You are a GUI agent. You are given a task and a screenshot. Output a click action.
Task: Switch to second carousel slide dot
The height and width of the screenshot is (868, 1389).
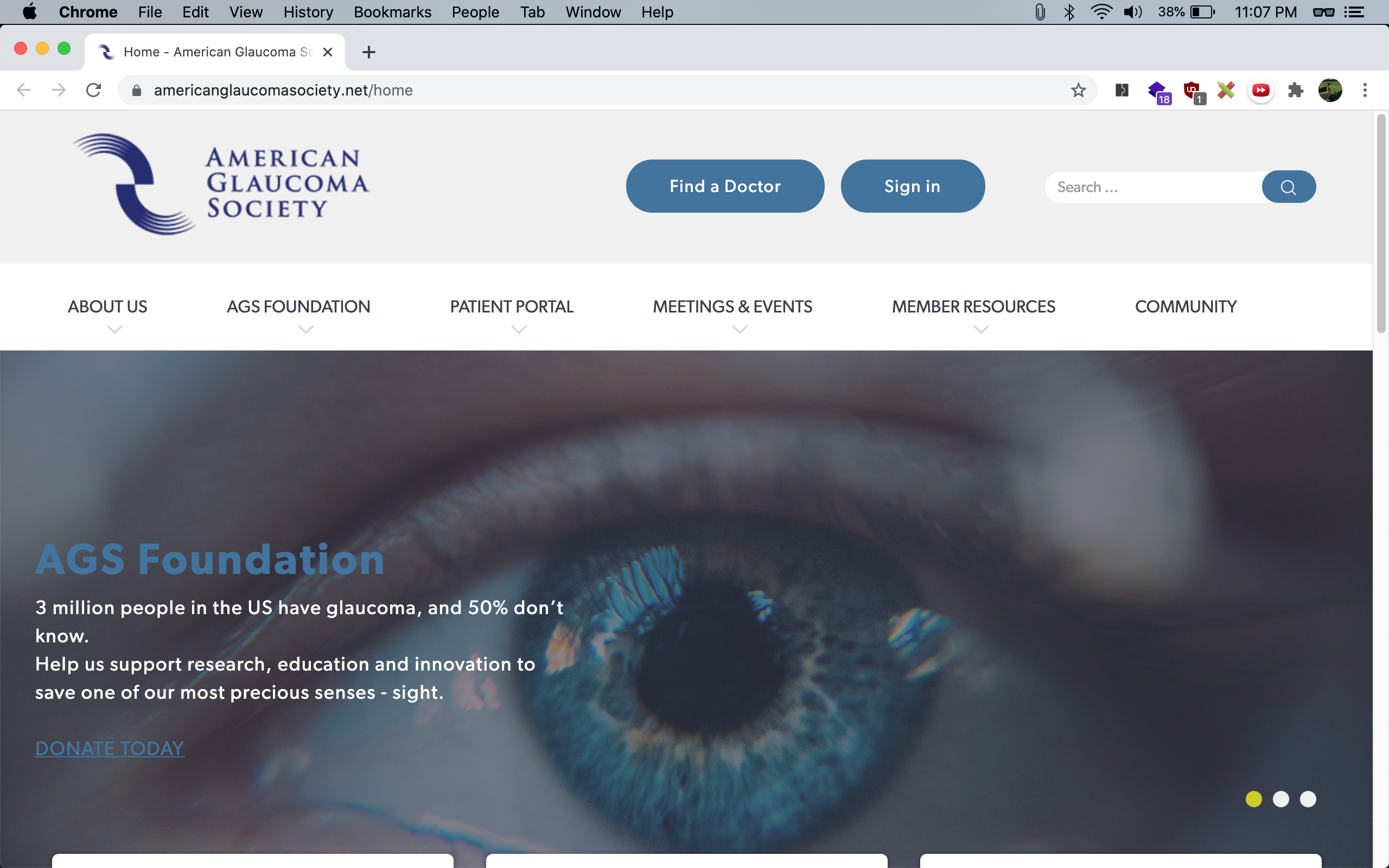pyautogui.click(x=1280, y=799)
